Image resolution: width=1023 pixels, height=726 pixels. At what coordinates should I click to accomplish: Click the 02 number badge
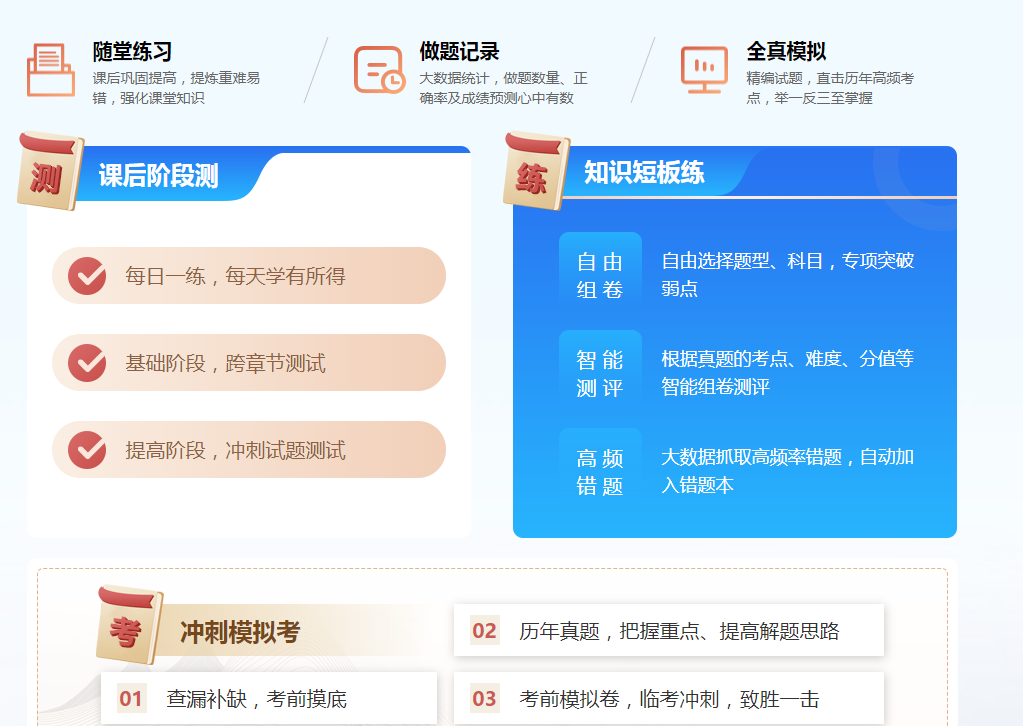[484, 631]
